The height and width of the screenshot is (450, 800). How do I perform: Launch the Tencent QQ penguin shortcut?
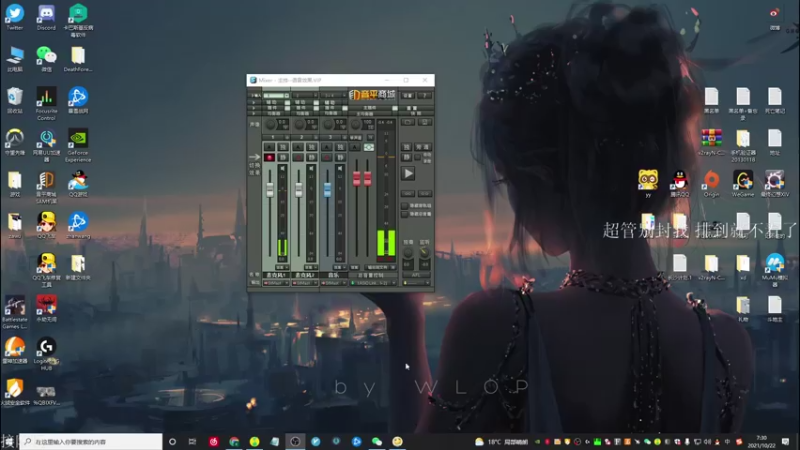click(680, 184)
